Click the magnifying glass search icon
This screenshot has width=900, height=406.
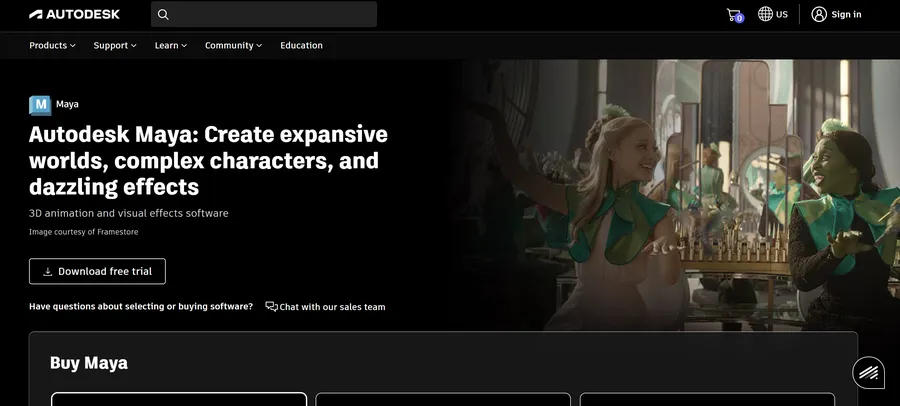coord(163,14)
